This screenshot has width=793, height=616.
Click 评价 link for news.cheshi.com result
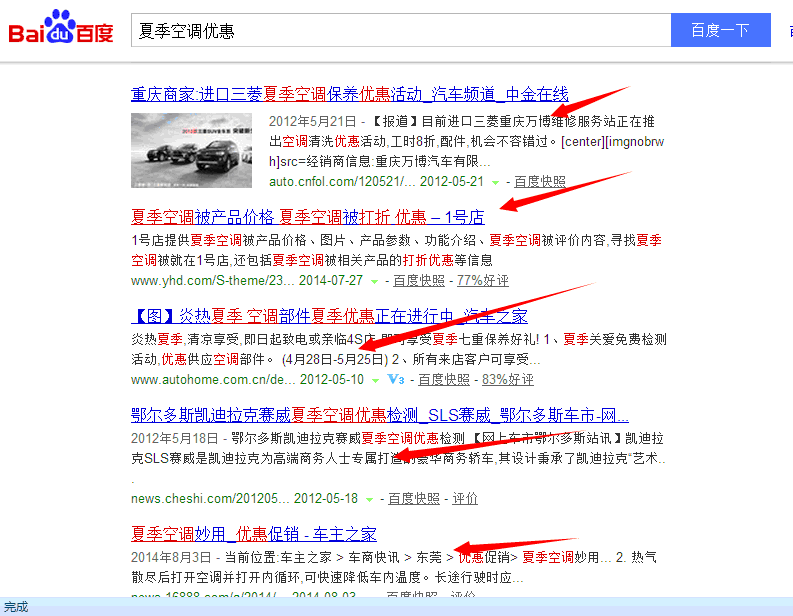[x=465, y=499]
